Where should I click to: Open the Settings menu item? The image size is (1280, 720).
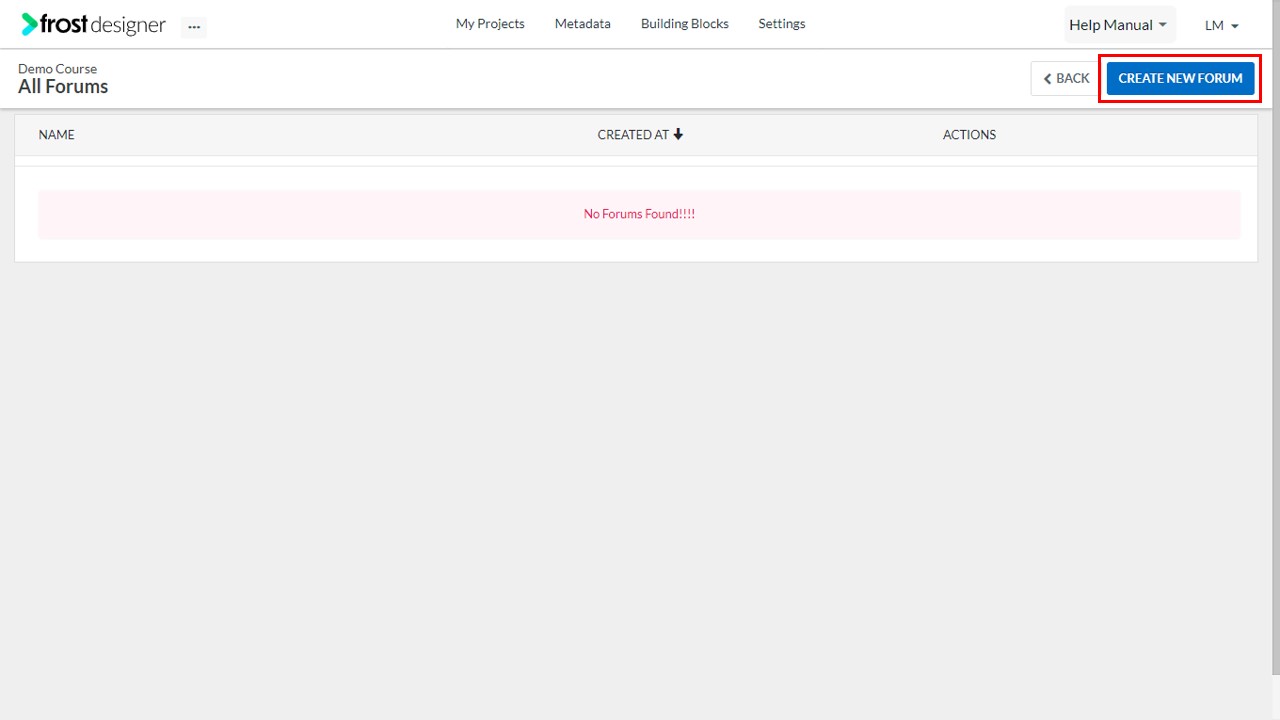coord(782,24)
